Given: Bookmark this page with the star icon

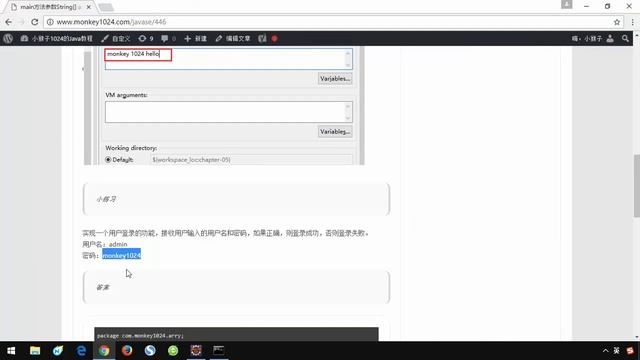Looking at the screenshot, I should pyautogui.click(x=617, y=22).
